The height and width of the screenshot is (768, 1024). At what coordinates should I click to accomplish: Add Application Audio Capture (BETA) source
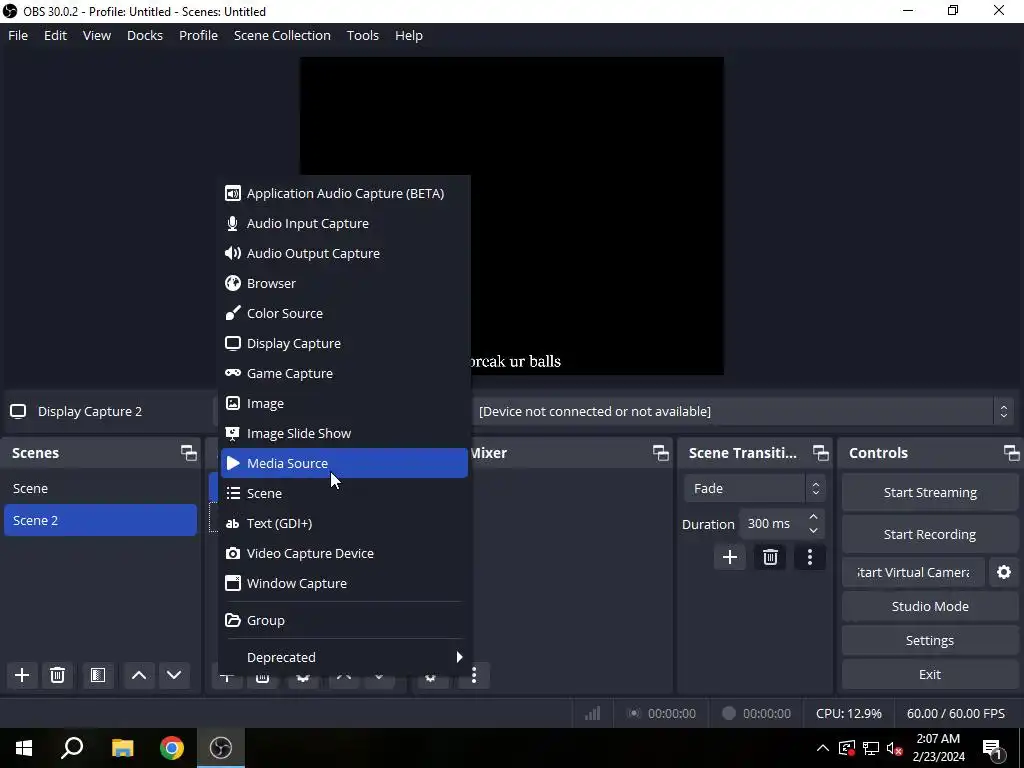[x=344, y=193]
